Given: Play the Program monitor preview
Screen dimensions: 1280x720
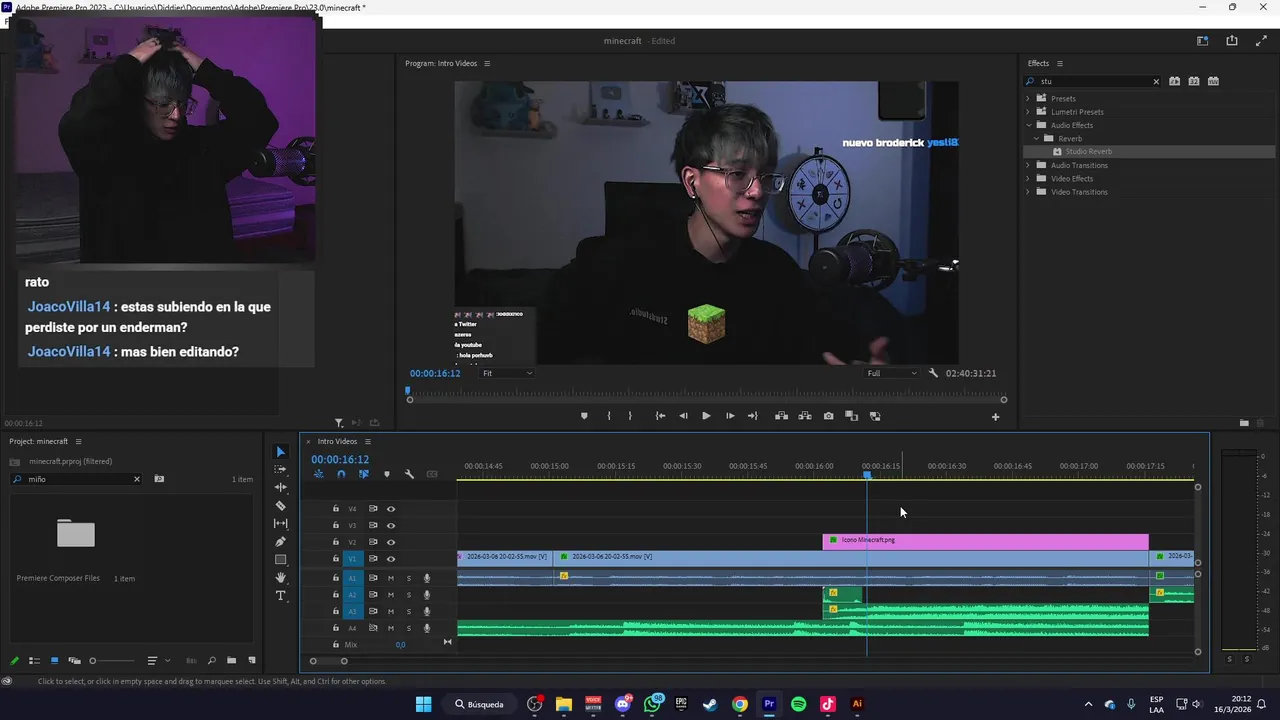Looking at the screenshot, I should pos(706,416).
